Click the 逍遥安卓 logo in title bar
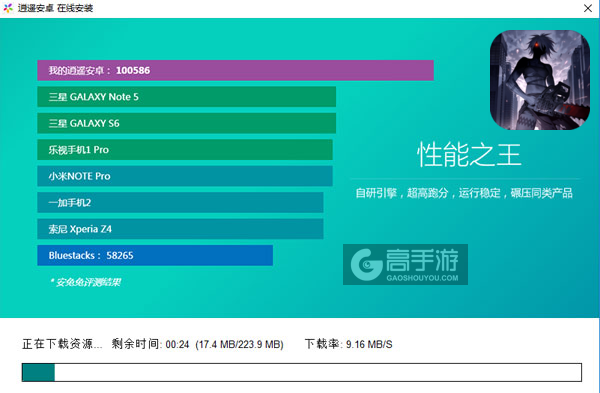Viewport: 600px width, 393px height. pyautogui.click(x=8, y=8)
